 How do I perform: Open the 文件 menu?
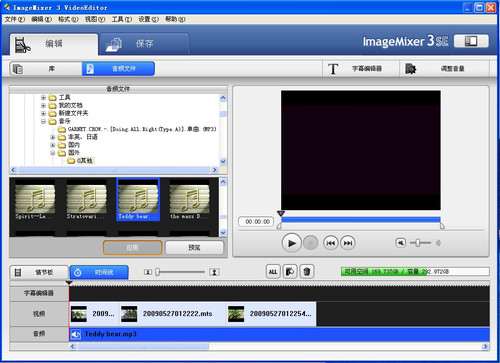coord(15,19)
